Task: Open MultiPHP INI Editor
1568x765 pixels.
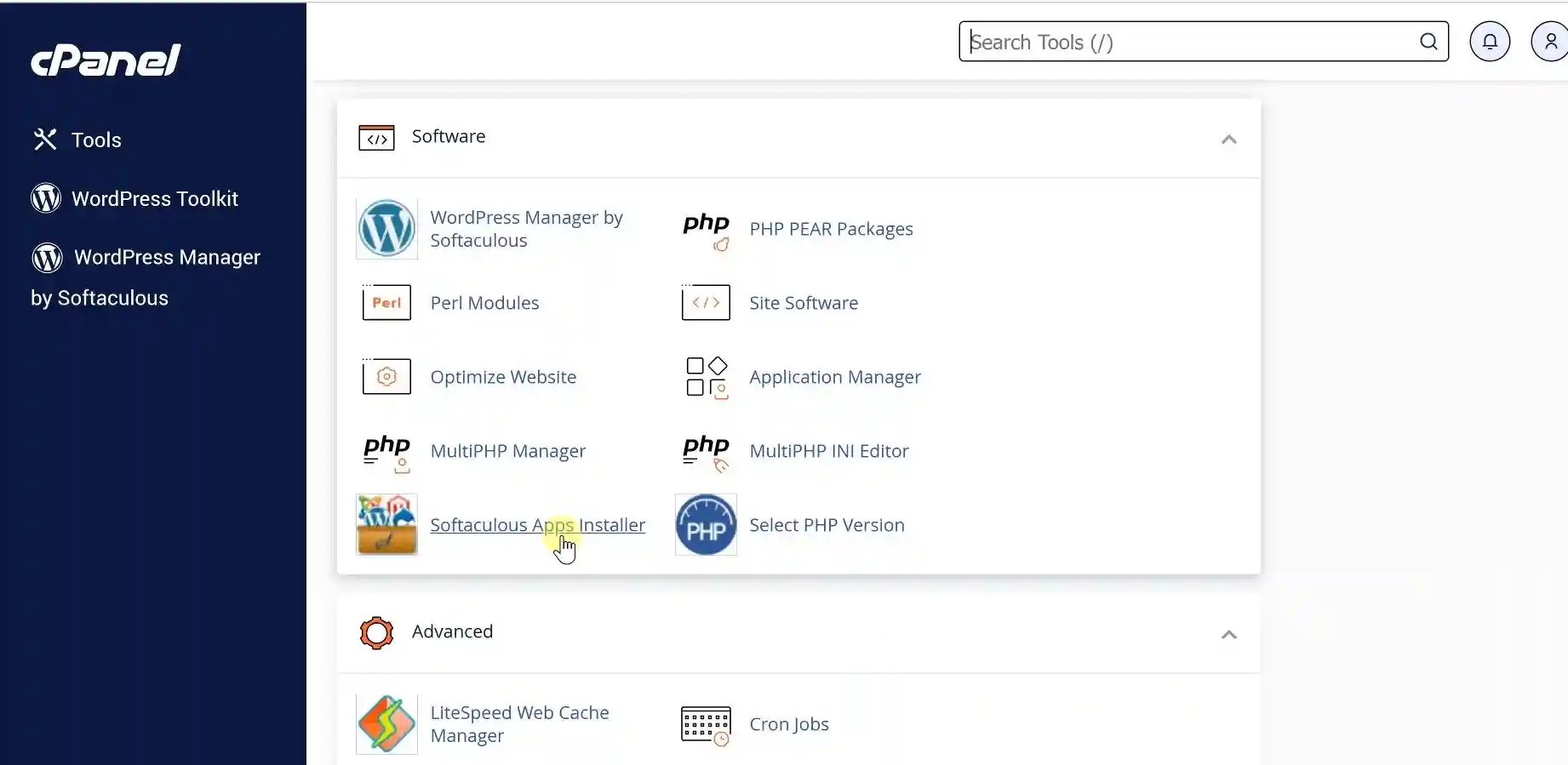Action: (x=829, y=451)
